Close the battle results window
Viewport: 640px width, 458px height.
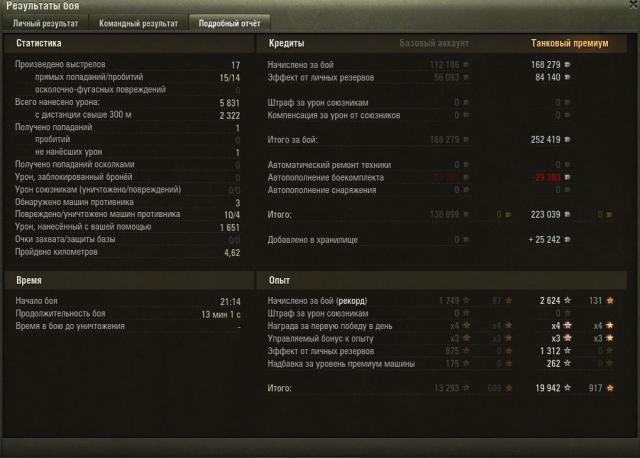pyautogui.click(x=634, y=4)
